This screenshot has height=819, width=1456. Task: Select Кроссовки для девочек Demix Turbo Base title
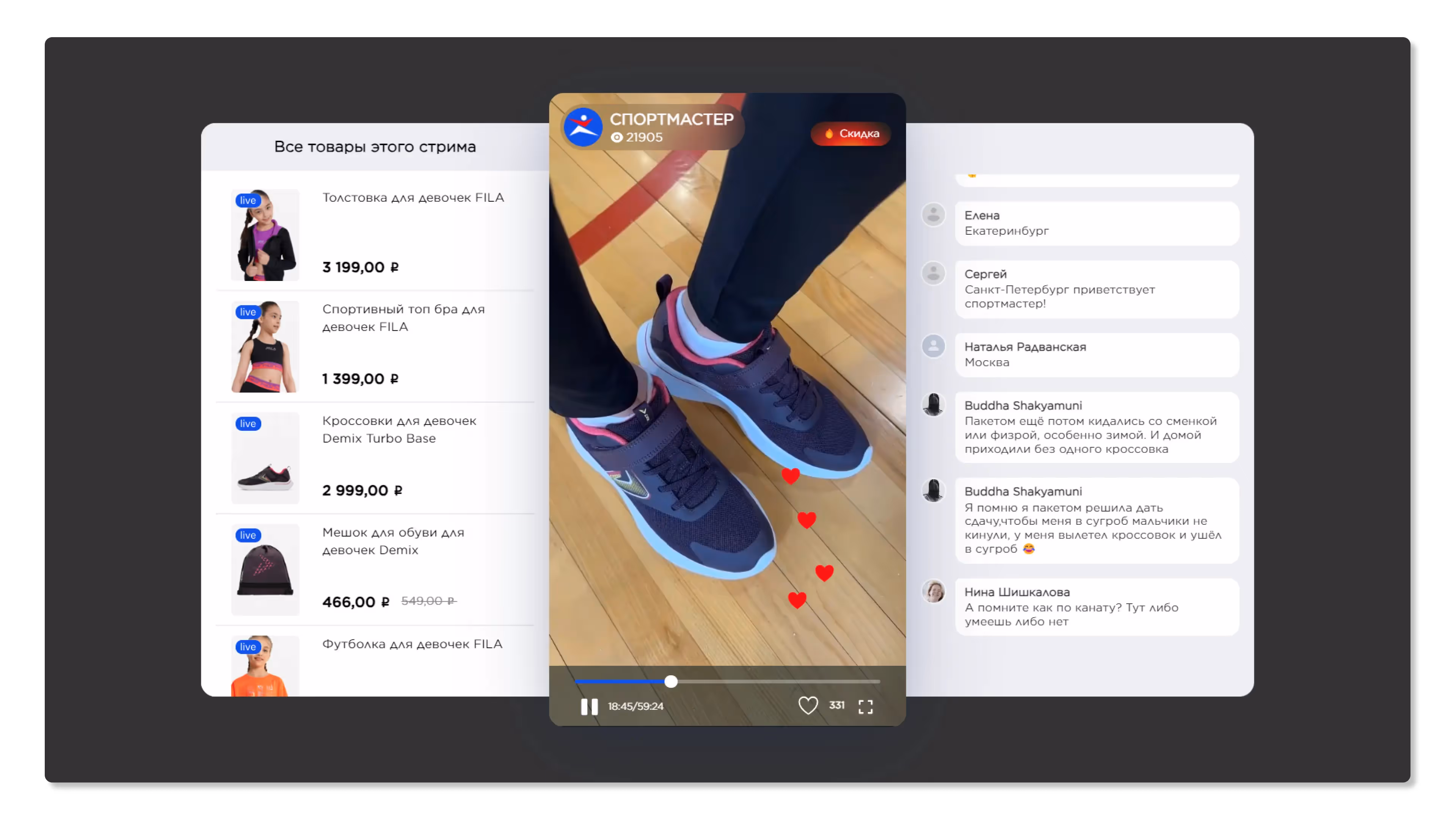(x=400, y=430)
